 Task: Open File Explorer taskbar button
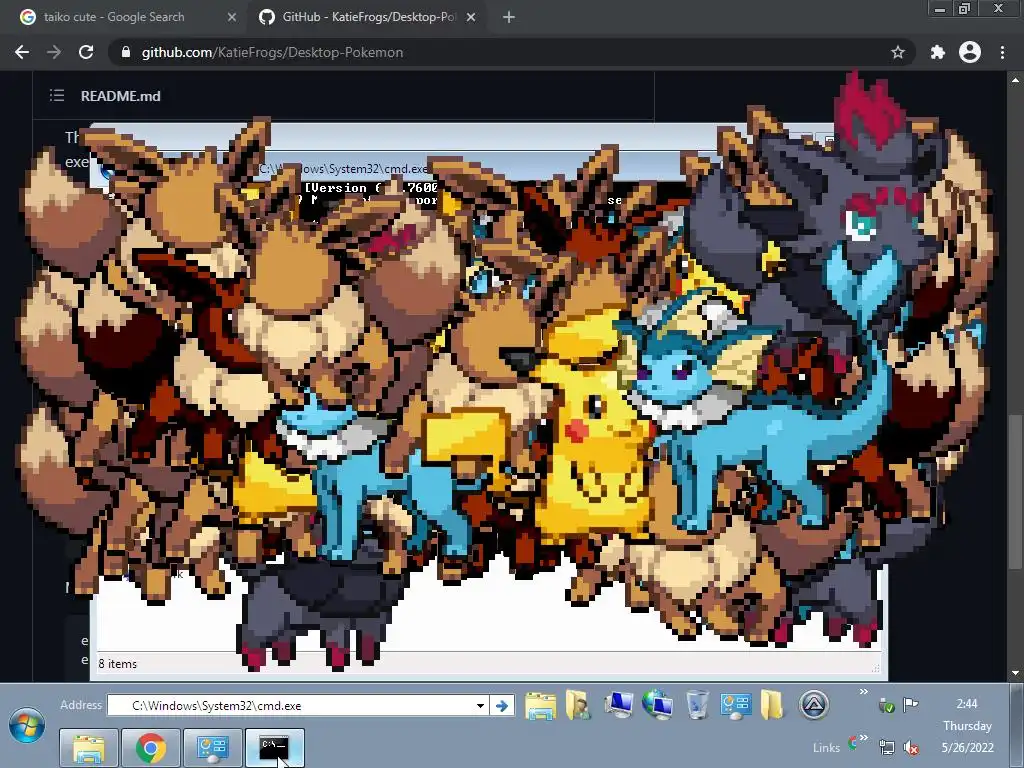point(89,748)
